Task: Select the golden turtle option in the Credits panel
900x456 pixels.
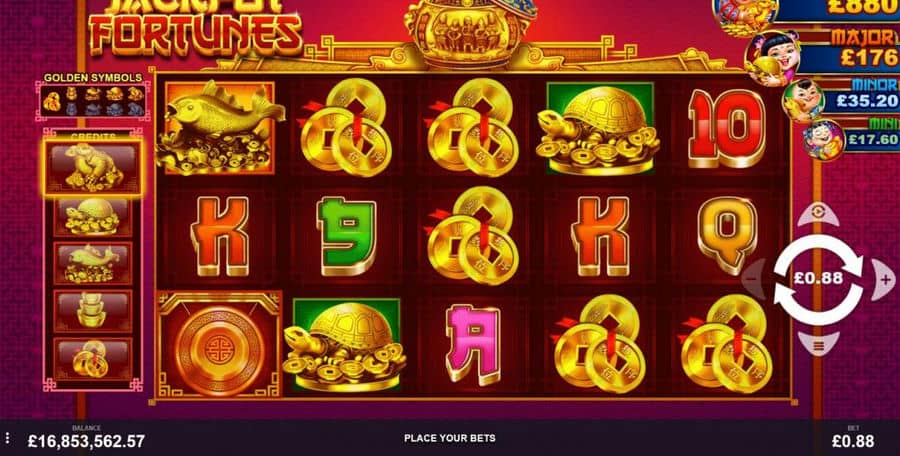Action: (x=93, y=217)
